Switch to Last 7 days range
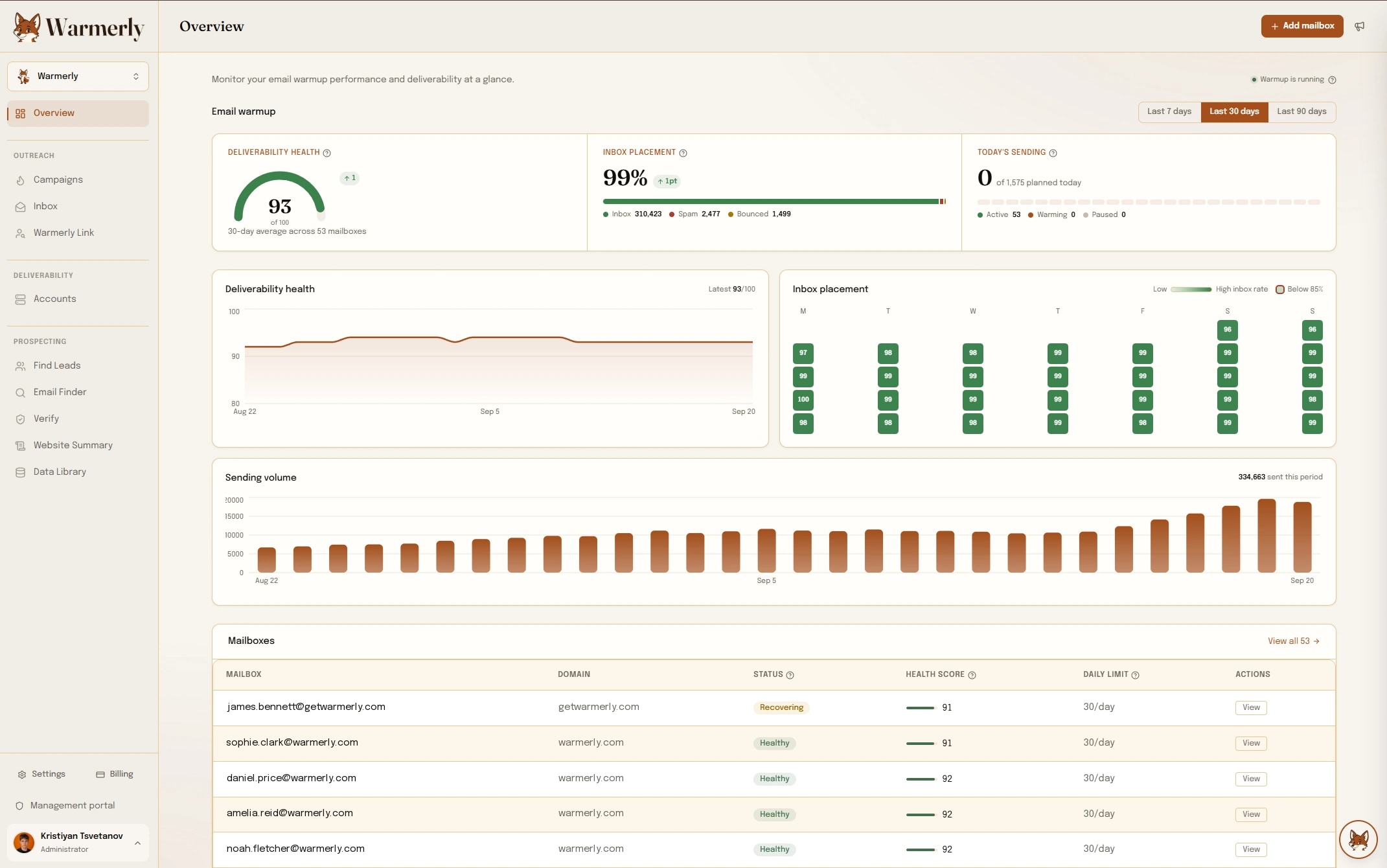Screen dimensions: 1387x868 1169,111
